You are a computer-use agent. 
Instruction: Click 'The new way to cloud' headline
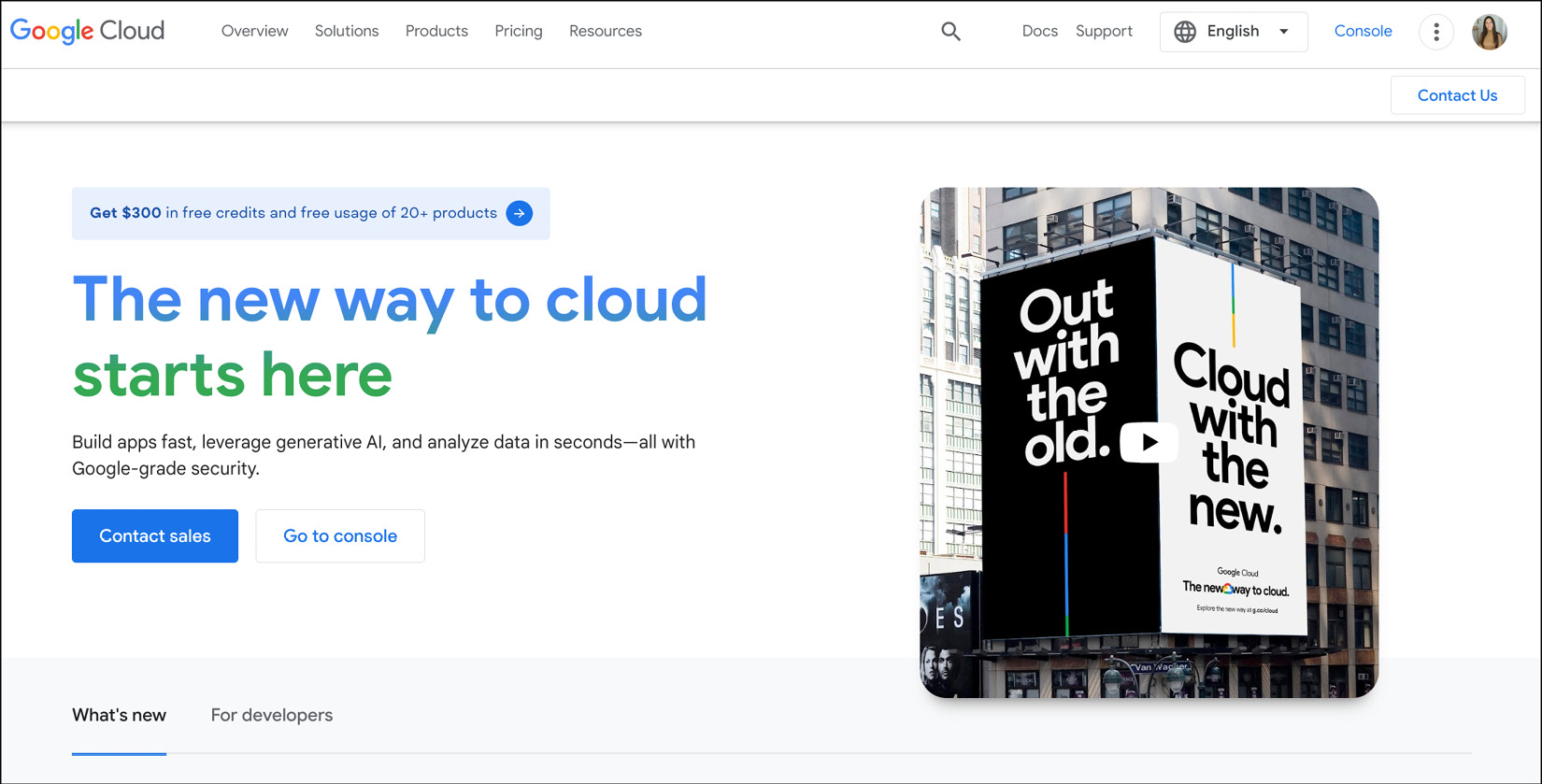pyautogui.click(x=390, y=300)
